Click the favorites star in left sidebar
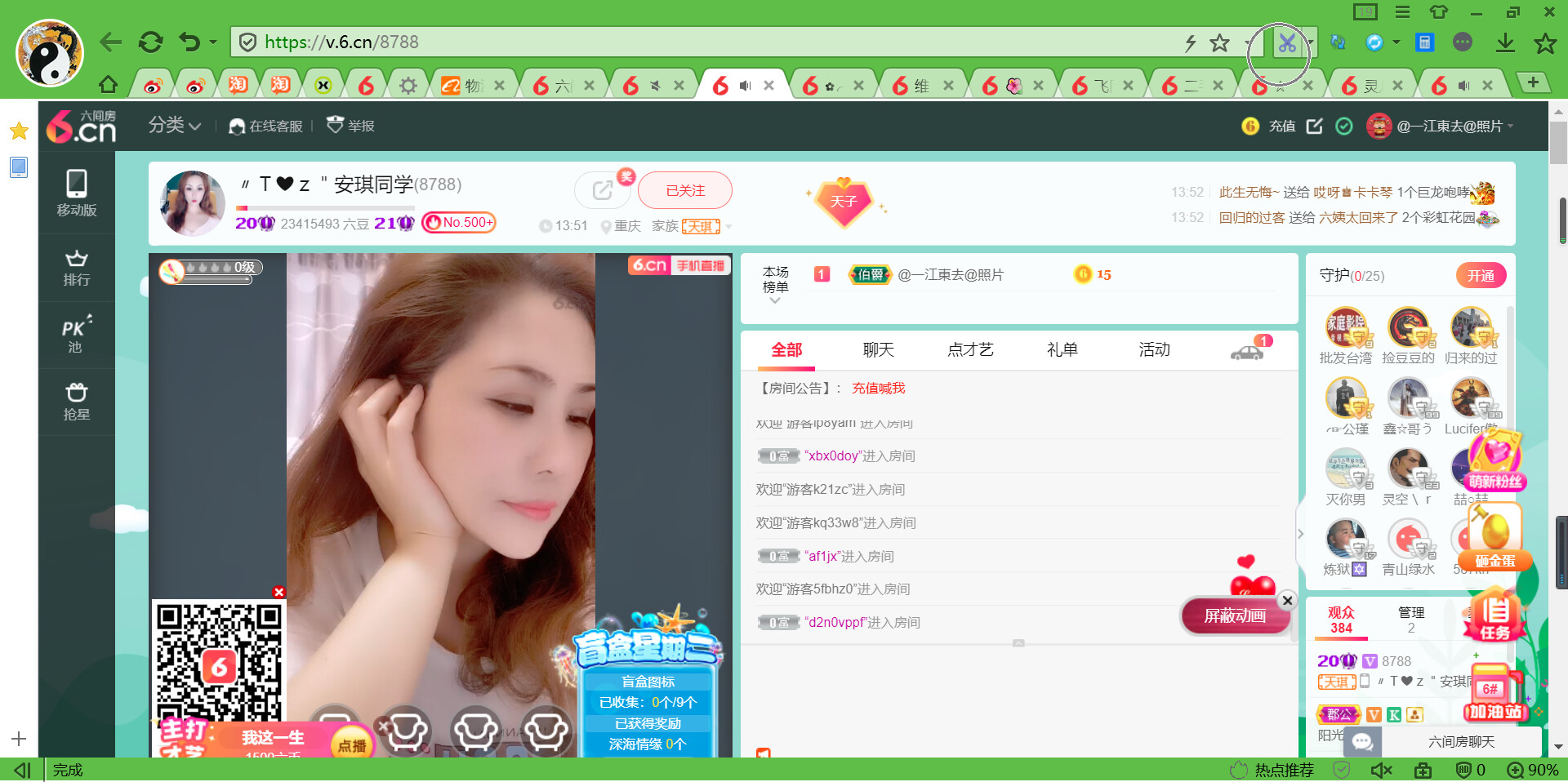This screenshot has height=782, width=1568. click(x=19, y=131)
